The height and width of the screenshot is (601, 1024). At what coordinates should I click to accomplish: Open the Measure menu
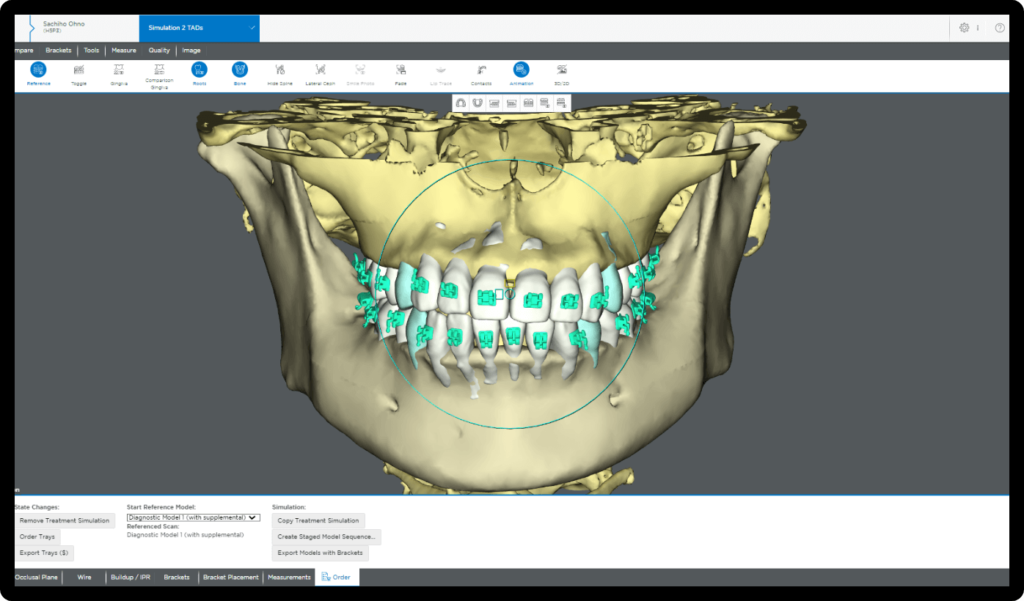(x=124, y=50)
